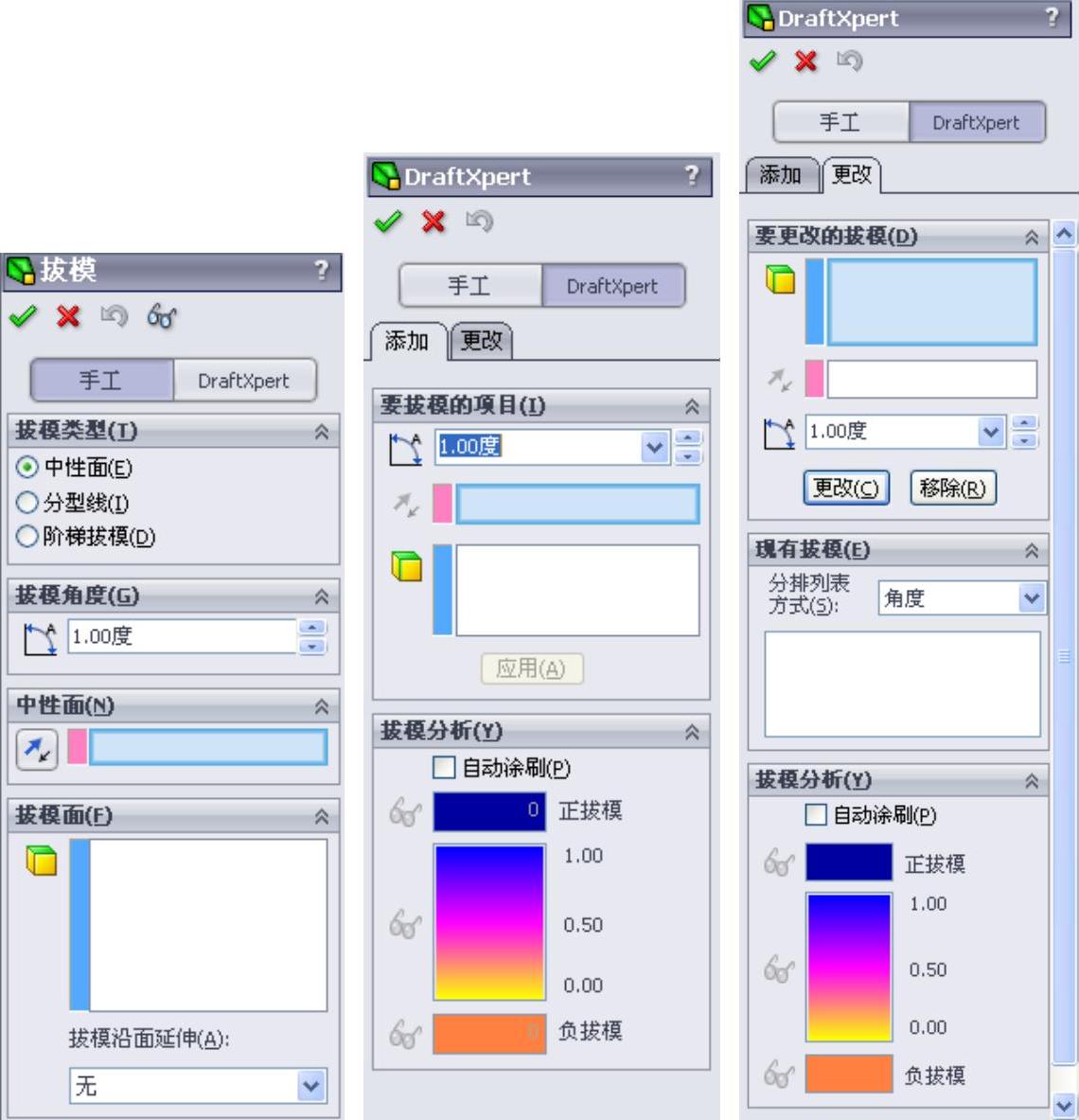Screen dimensions: 1079x1120
Task: Click yellow cube face icon in 拔模面 section
Action: click(x=42, y=860)
